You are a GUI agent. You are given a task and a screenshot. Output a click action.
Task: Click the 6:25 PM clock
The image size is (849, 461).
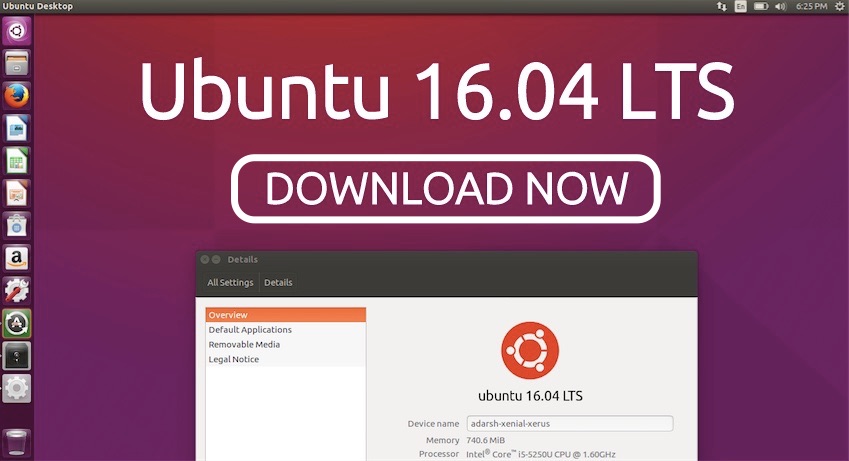[811, 7]
